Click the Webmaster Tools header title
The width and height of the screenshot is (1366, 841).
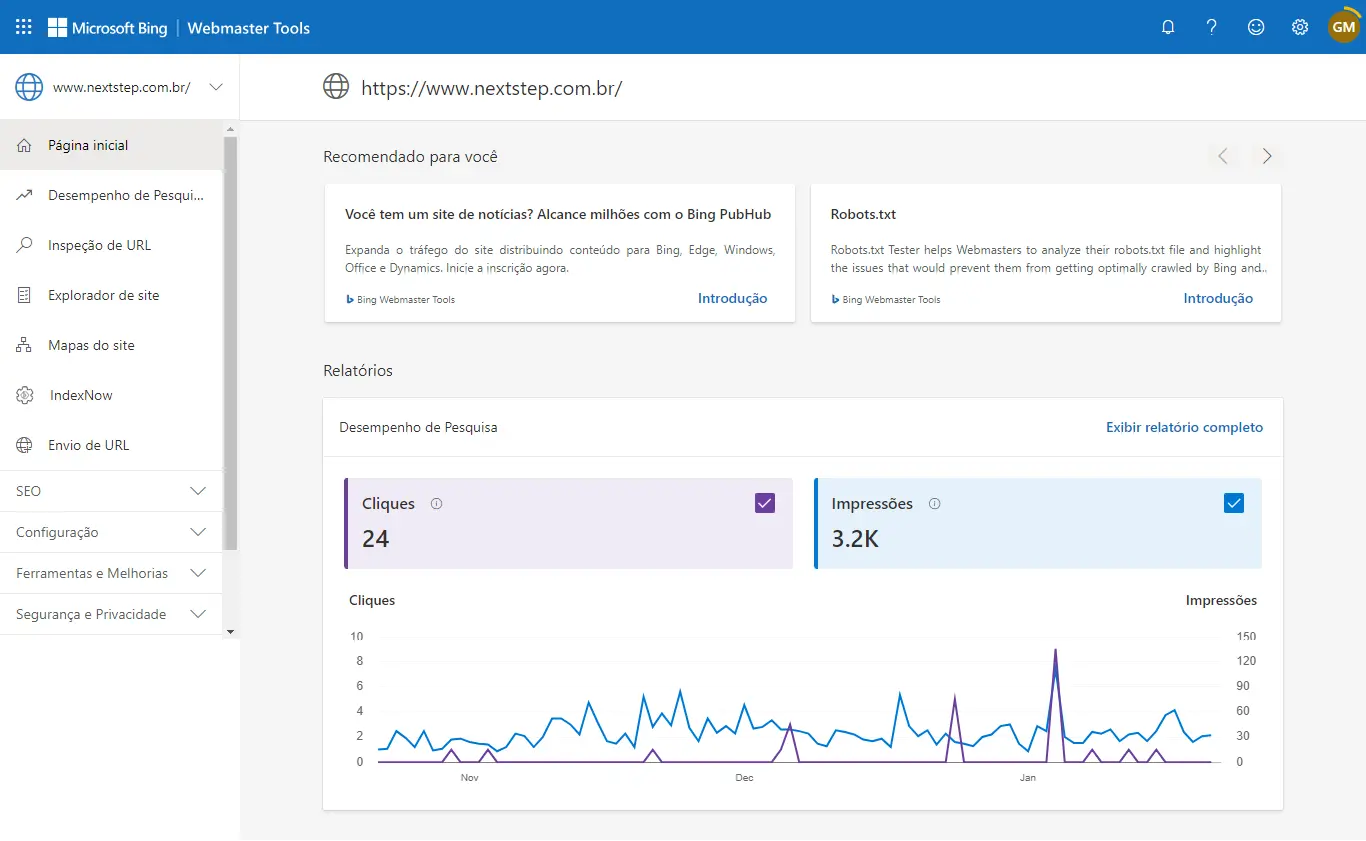[x=249, y=28]
